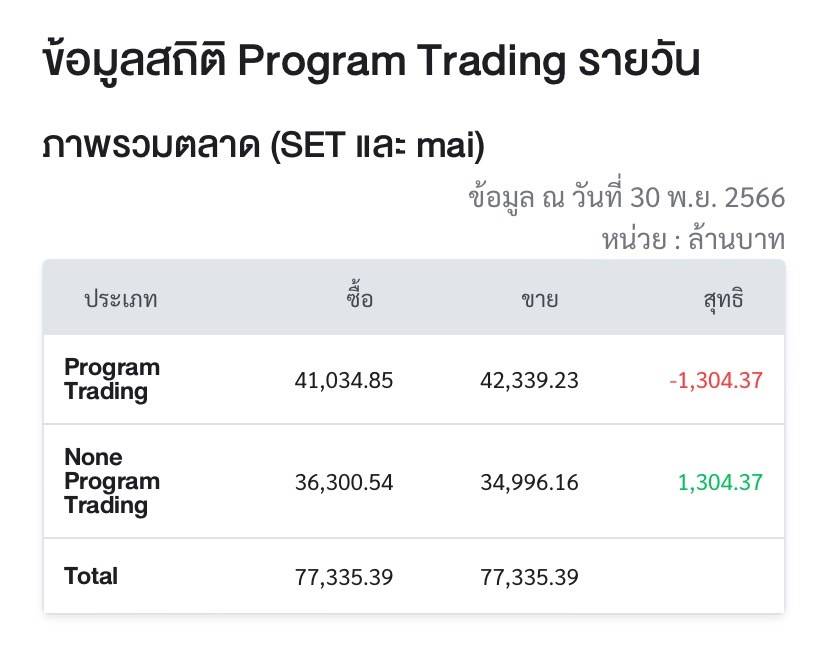
Task: Click the ประเภท column header
Action: tap(120, 299)
